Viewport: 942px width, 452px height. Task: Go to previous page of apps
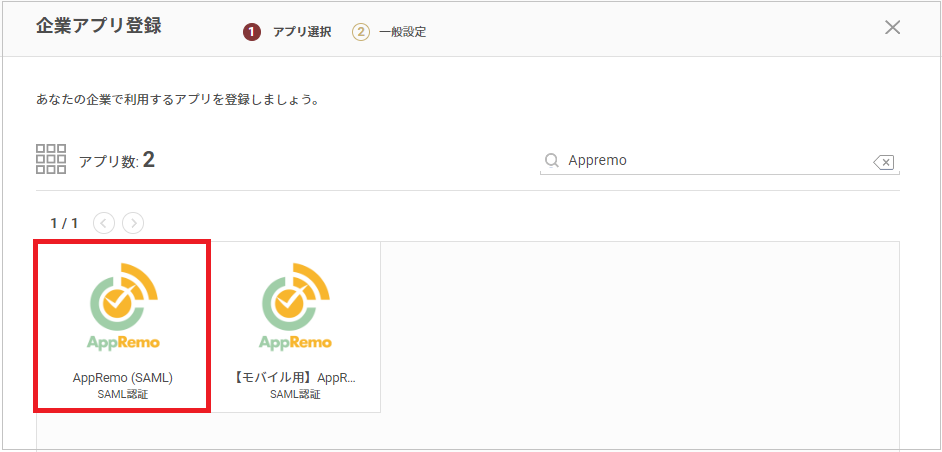point(104,224)
